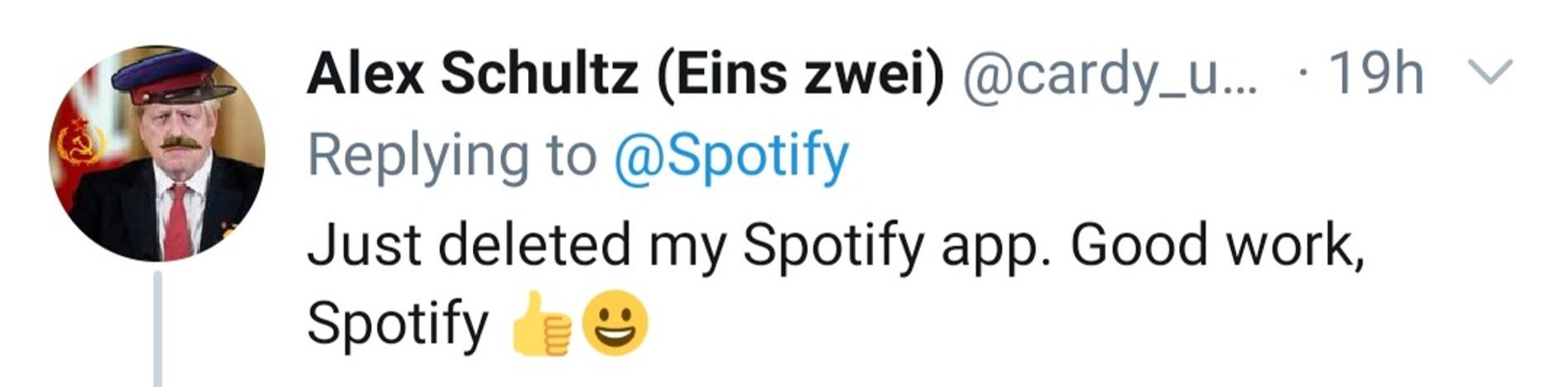Image resolution: width=1568 pixels, height=387 pixels.
Task: Click the hammer and sickle emblem in avatar
Action: pos(81,144)
